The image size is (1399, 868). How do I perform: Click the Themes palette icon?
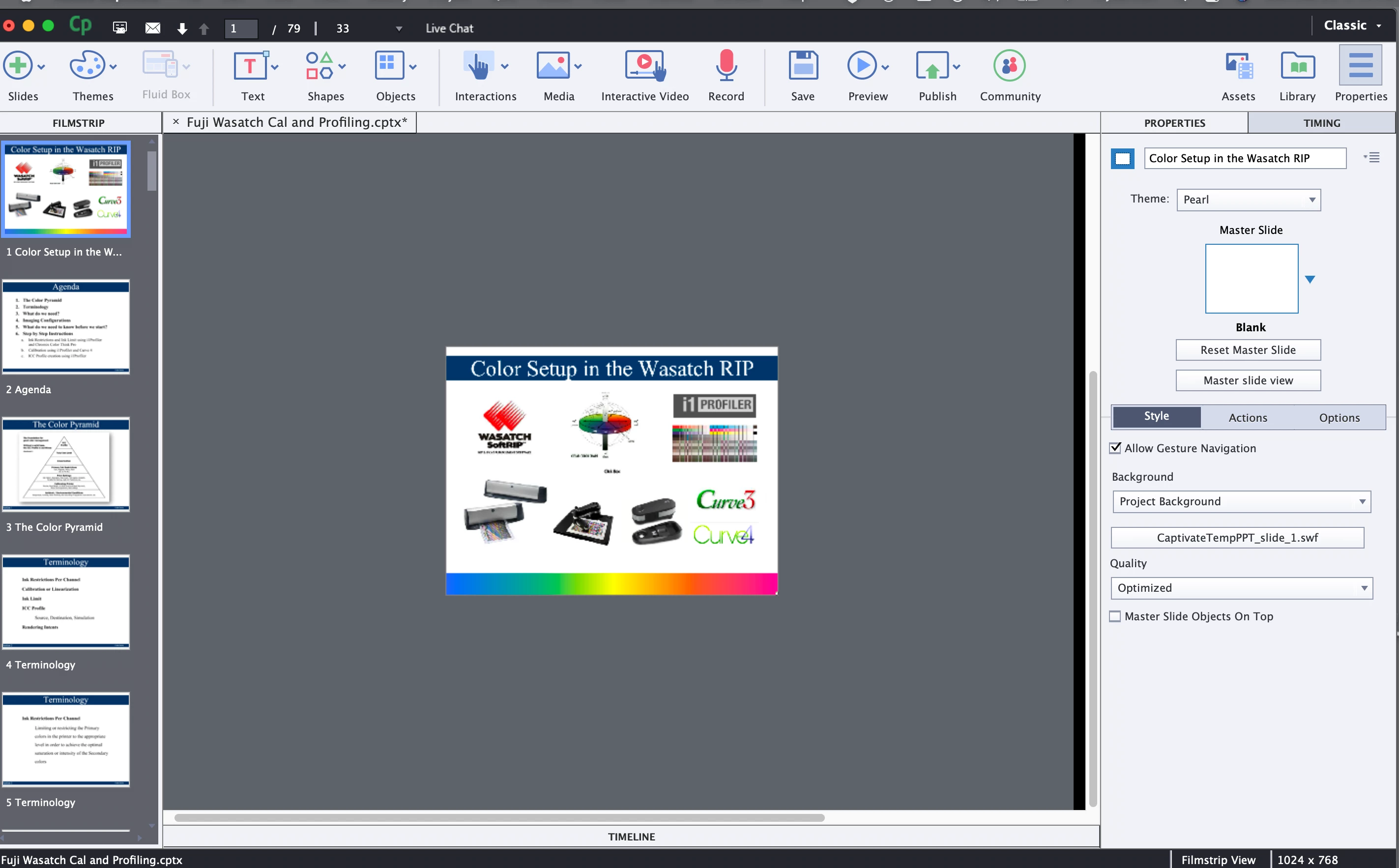pos(87,66)
